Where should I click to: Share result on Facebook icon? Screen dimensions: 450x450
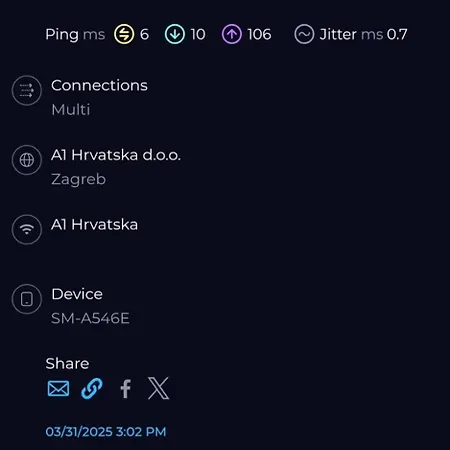[125, 389]
